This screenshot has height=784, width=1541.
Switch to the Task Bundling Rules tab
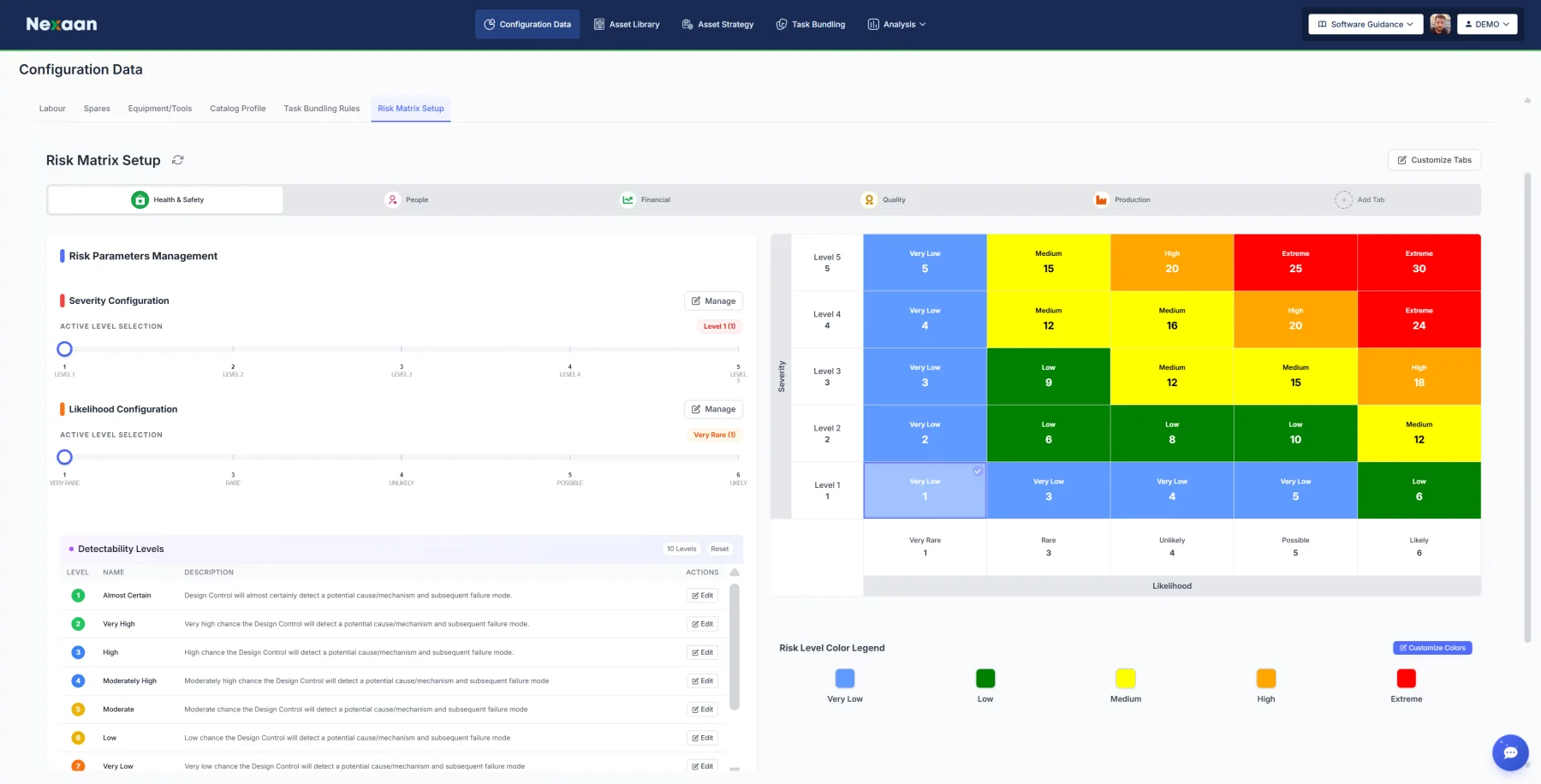tap(322, 109)
